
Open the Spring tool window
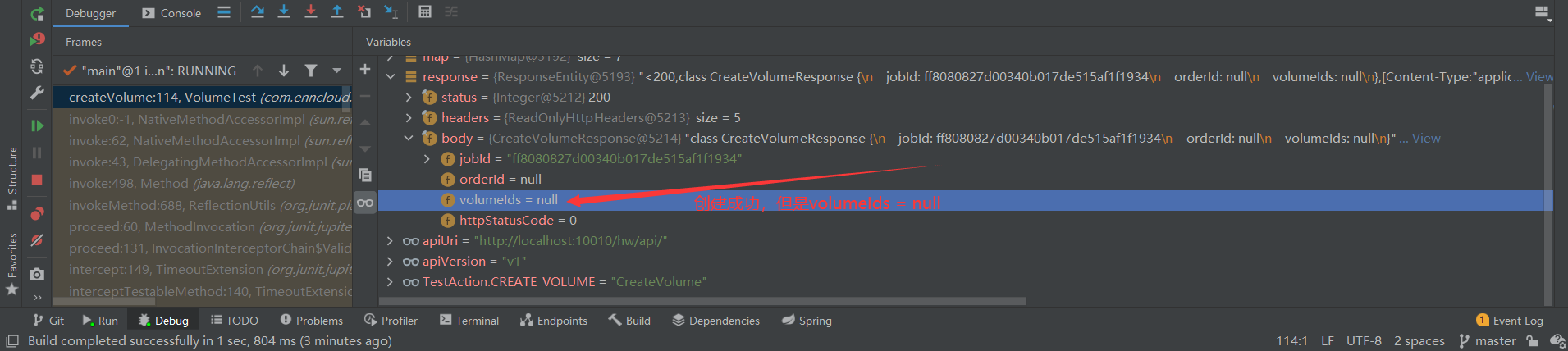point(807,321)
